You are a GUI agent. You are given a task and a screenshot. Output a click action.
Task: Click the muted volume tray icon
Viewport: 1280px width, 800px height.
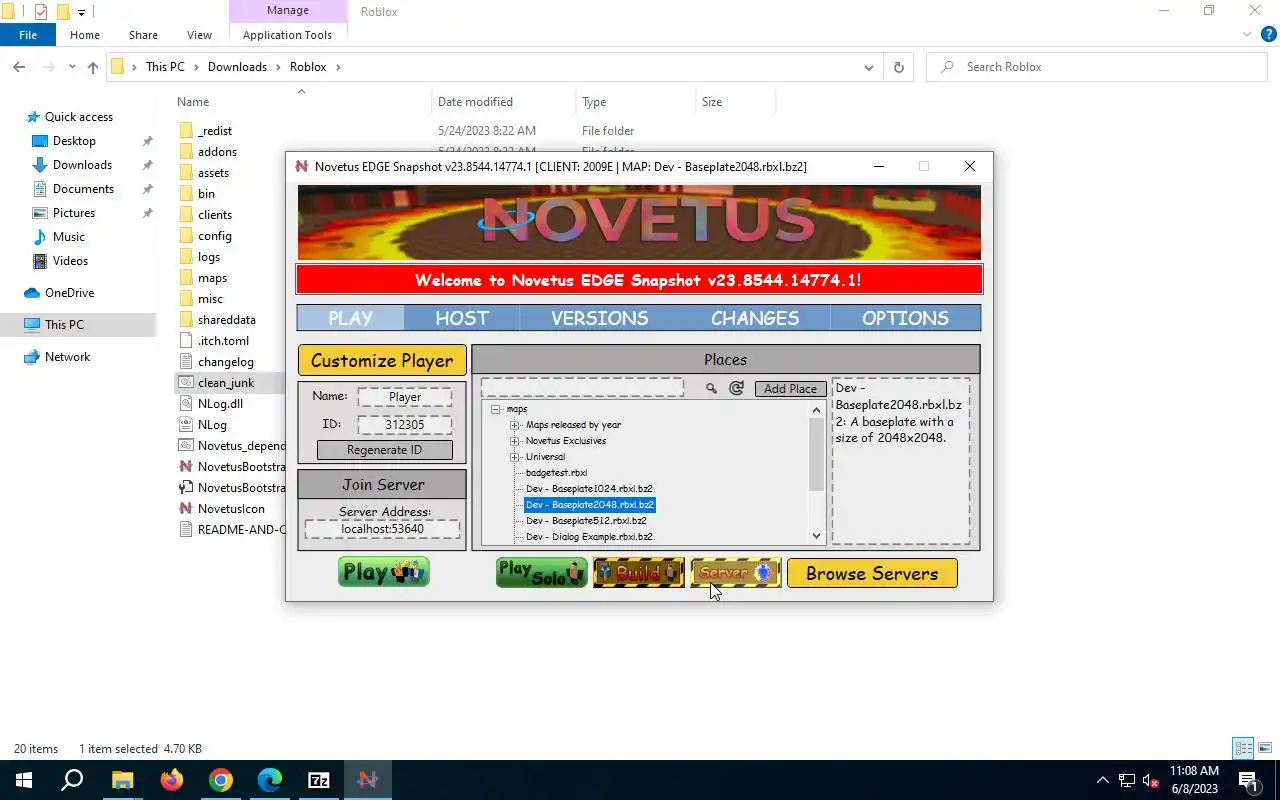point(1151,780)
